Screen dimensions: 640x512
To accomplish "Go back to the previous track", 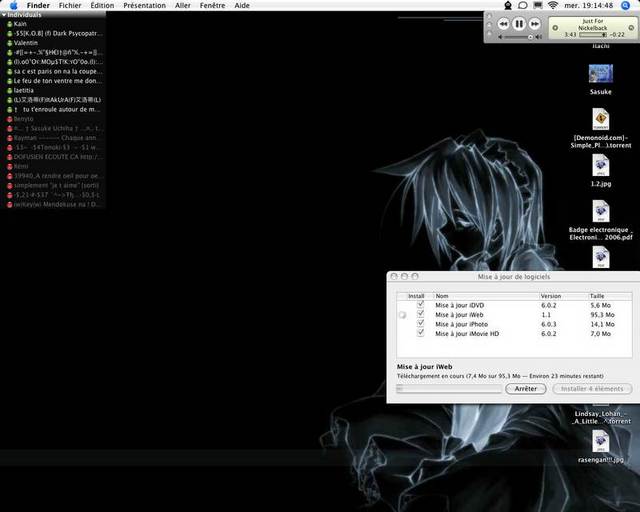I will coord(503,23).
